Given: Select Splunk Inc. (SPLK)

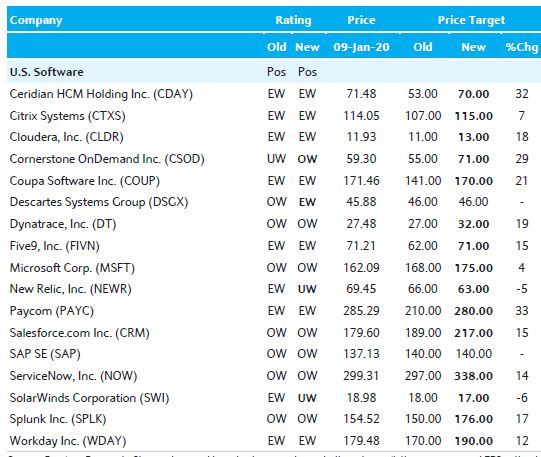Looking at the screenshot, I should (58, 419).
